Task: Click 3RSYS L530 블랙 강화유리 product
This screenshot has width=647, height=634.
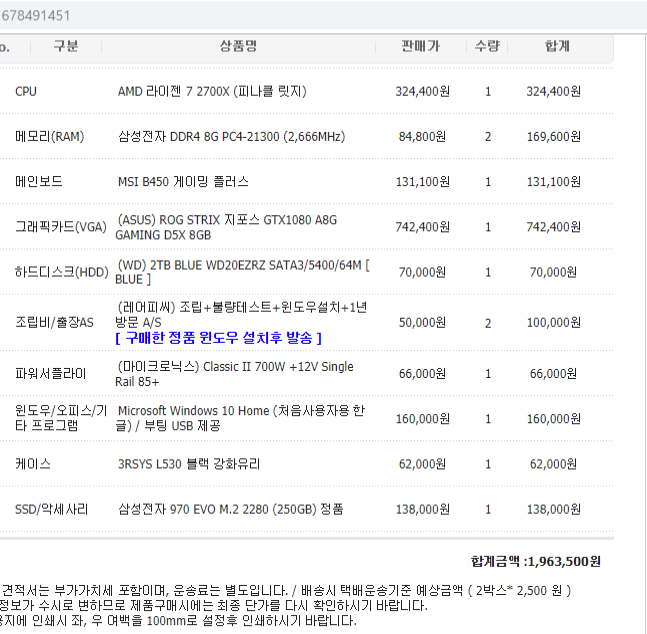Action: point(189,464)
